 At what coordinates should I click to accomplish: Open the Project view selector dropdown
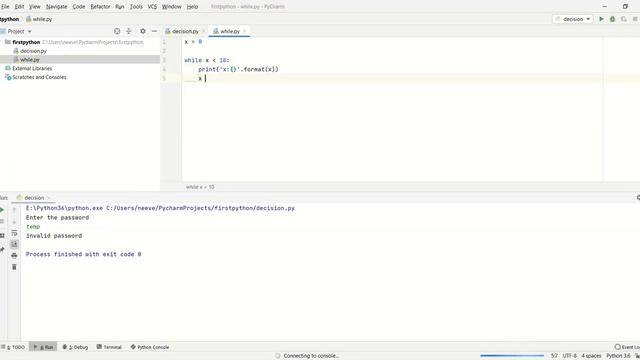click(x=19, y=31)
